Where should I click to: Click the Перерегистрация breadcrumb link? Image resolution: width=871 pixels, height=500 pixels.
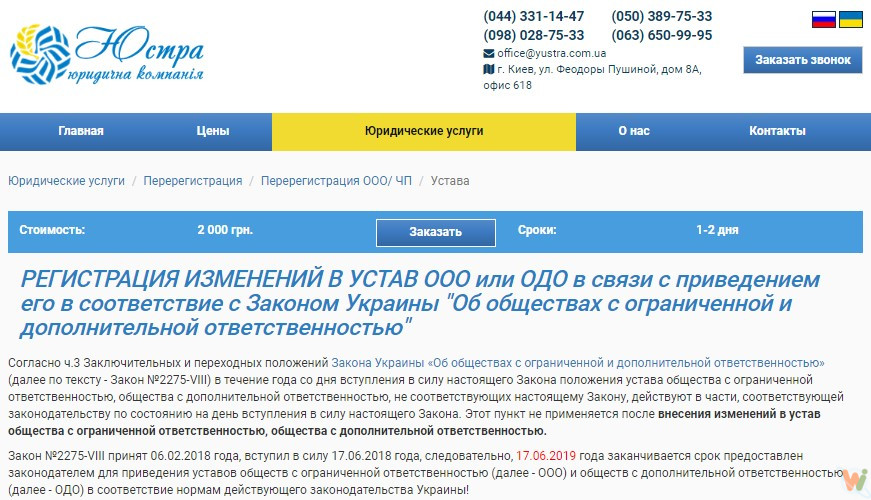coord(193,181)
